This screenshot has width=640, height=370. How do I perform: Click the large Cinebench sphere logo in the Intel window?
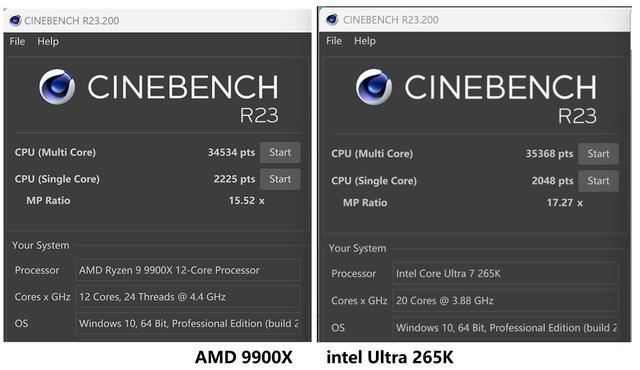[x=373, y=87]
